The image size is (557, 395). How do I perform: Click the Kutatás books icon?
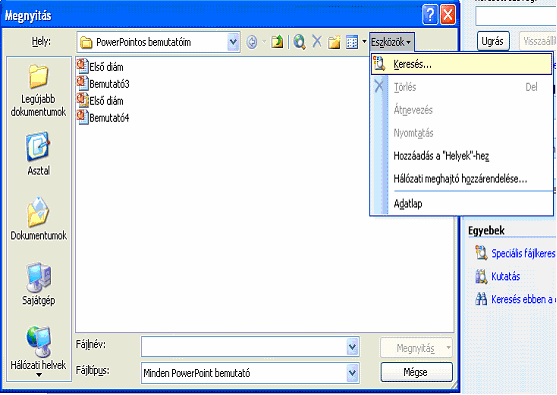point(481,276)
